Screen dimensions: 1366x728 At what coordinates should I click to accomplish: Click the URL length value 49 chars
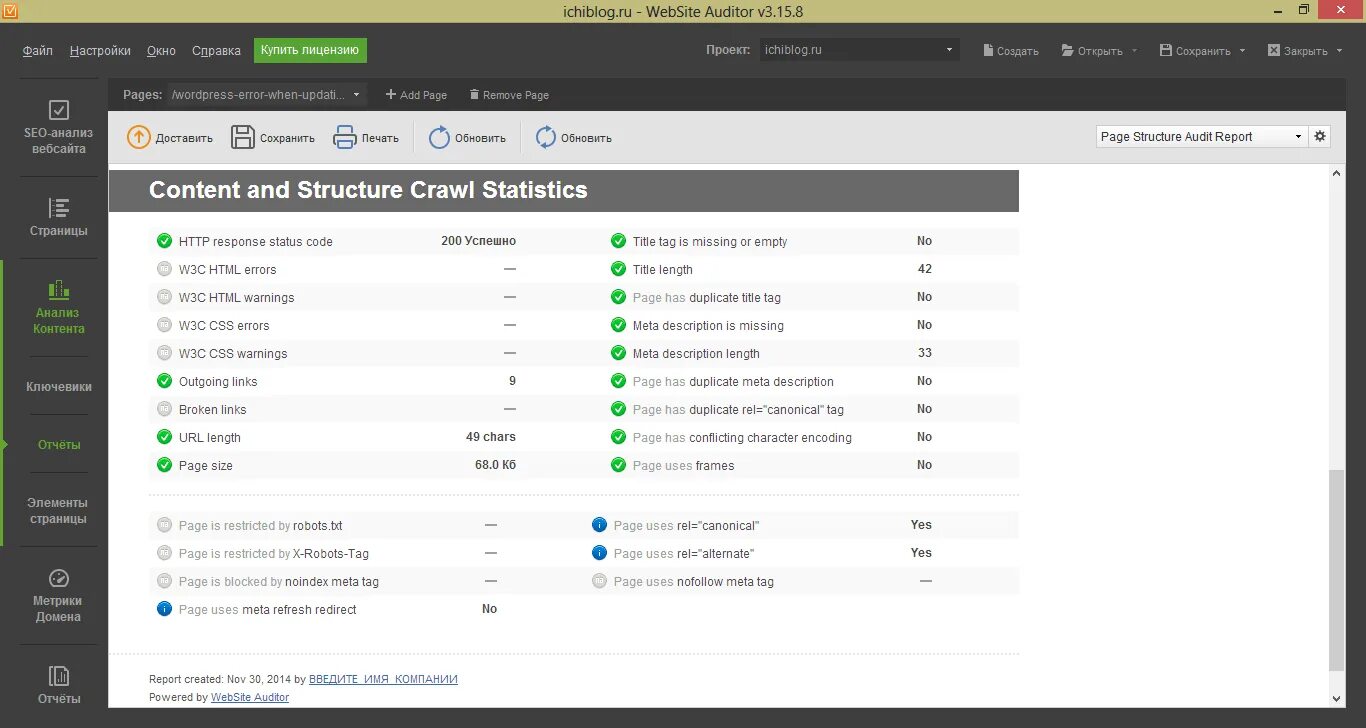coord(491,437)
